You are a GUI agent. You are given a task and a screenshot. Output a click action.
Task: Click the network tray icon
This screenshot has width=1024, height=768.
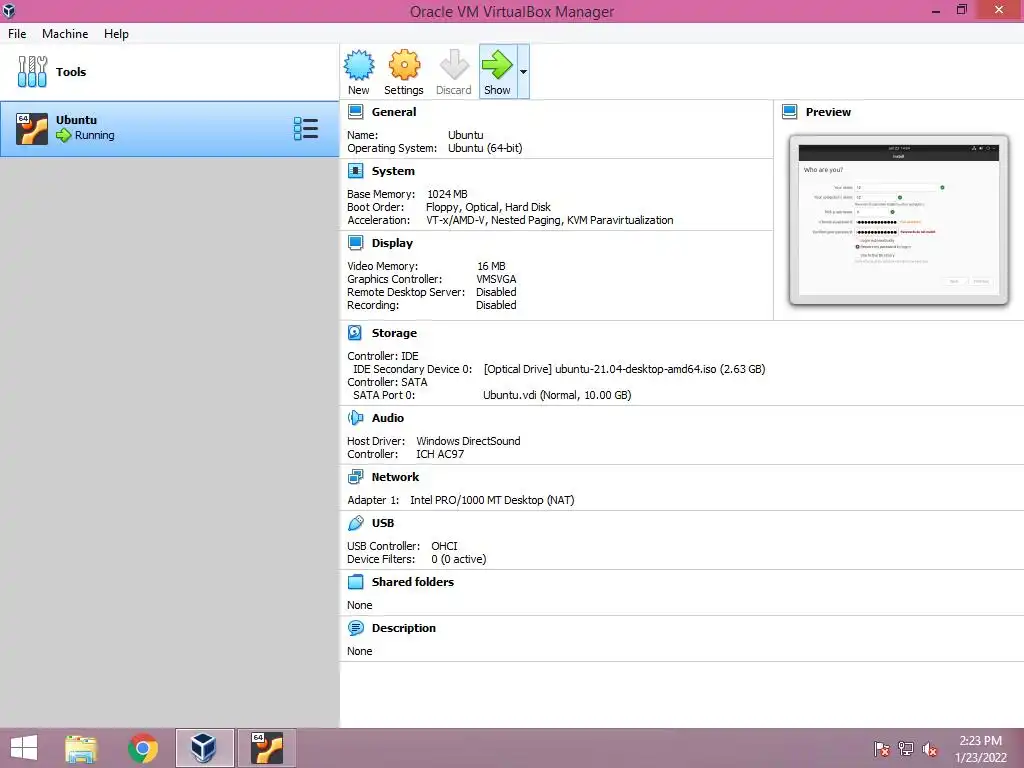pos(906,748)
